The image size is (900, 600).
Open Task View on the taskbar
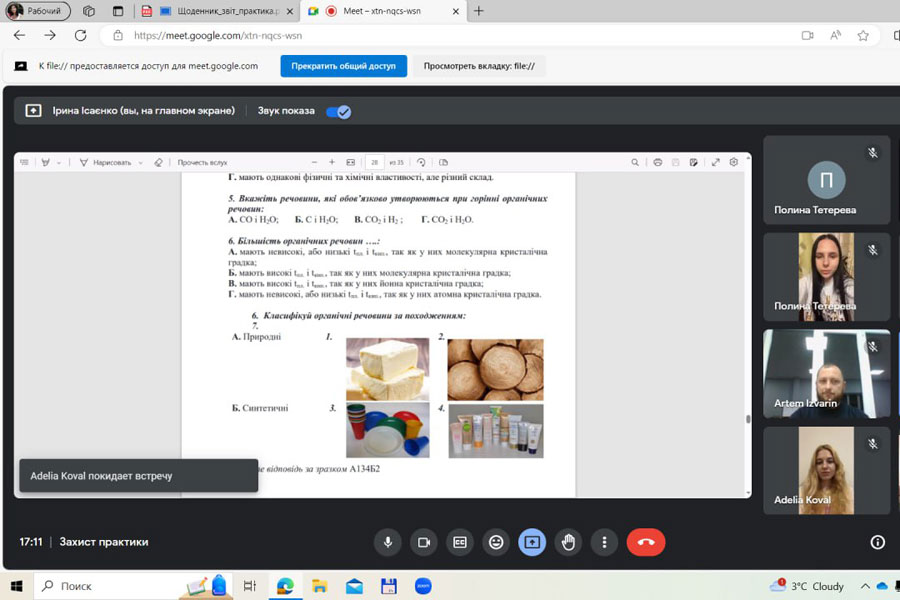point(250,586)
